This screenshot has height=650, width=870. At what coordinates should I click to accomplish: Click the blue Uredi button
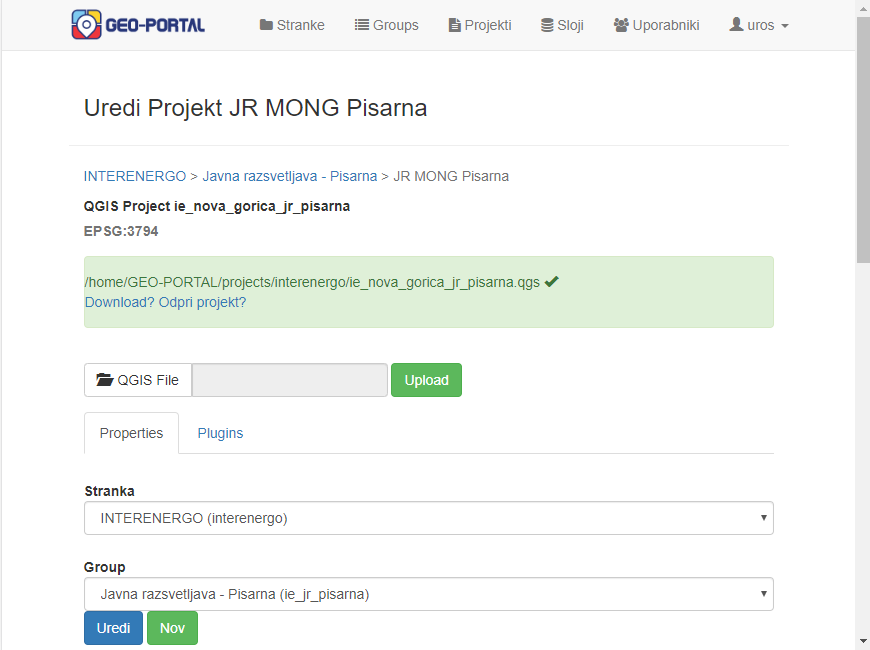click(113, 628)
